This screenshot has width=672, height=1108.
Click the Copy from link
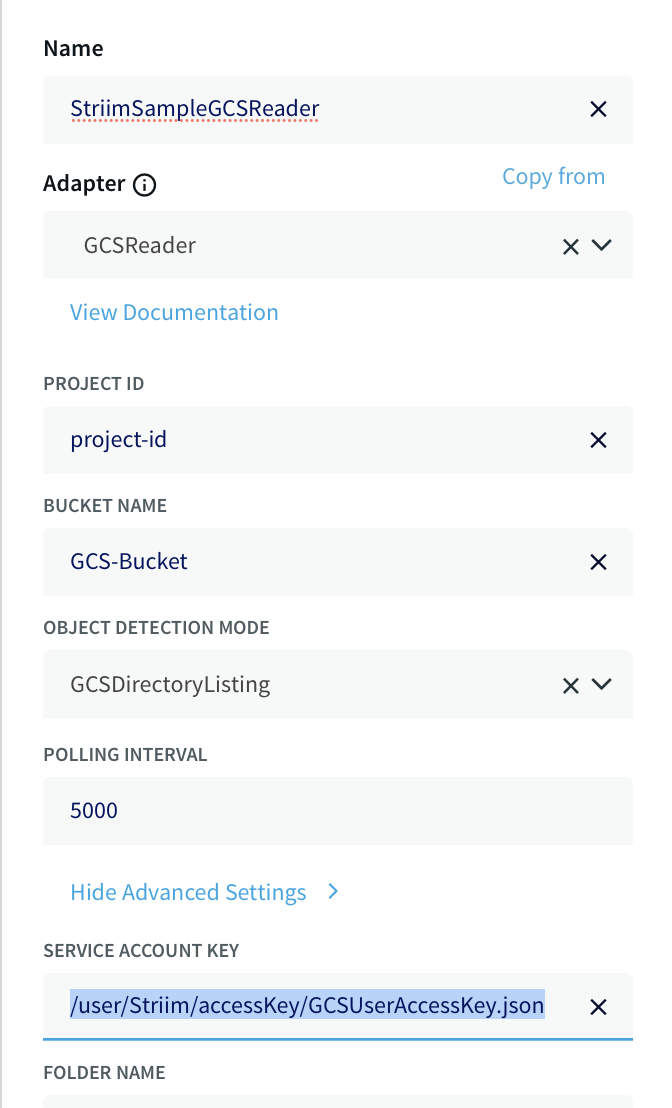pos(553,176)
